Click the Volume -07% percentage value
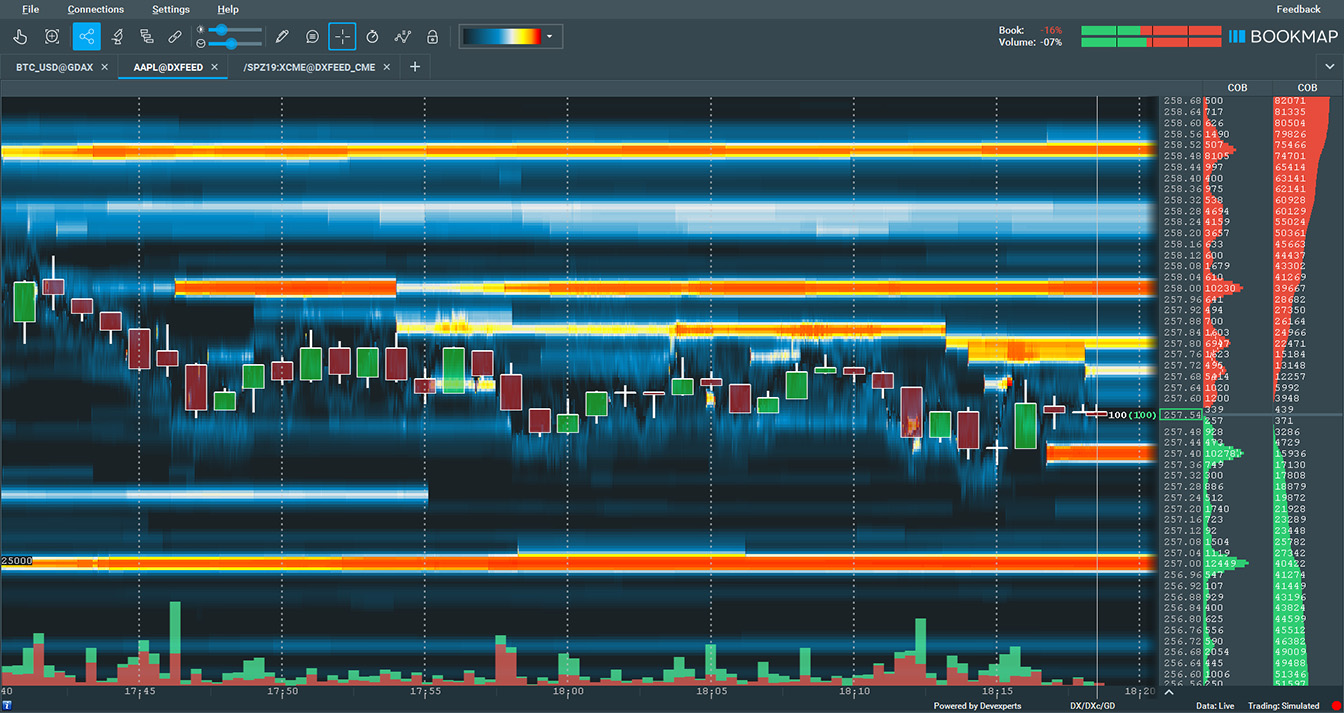1344x713 pixels. 1049,43
